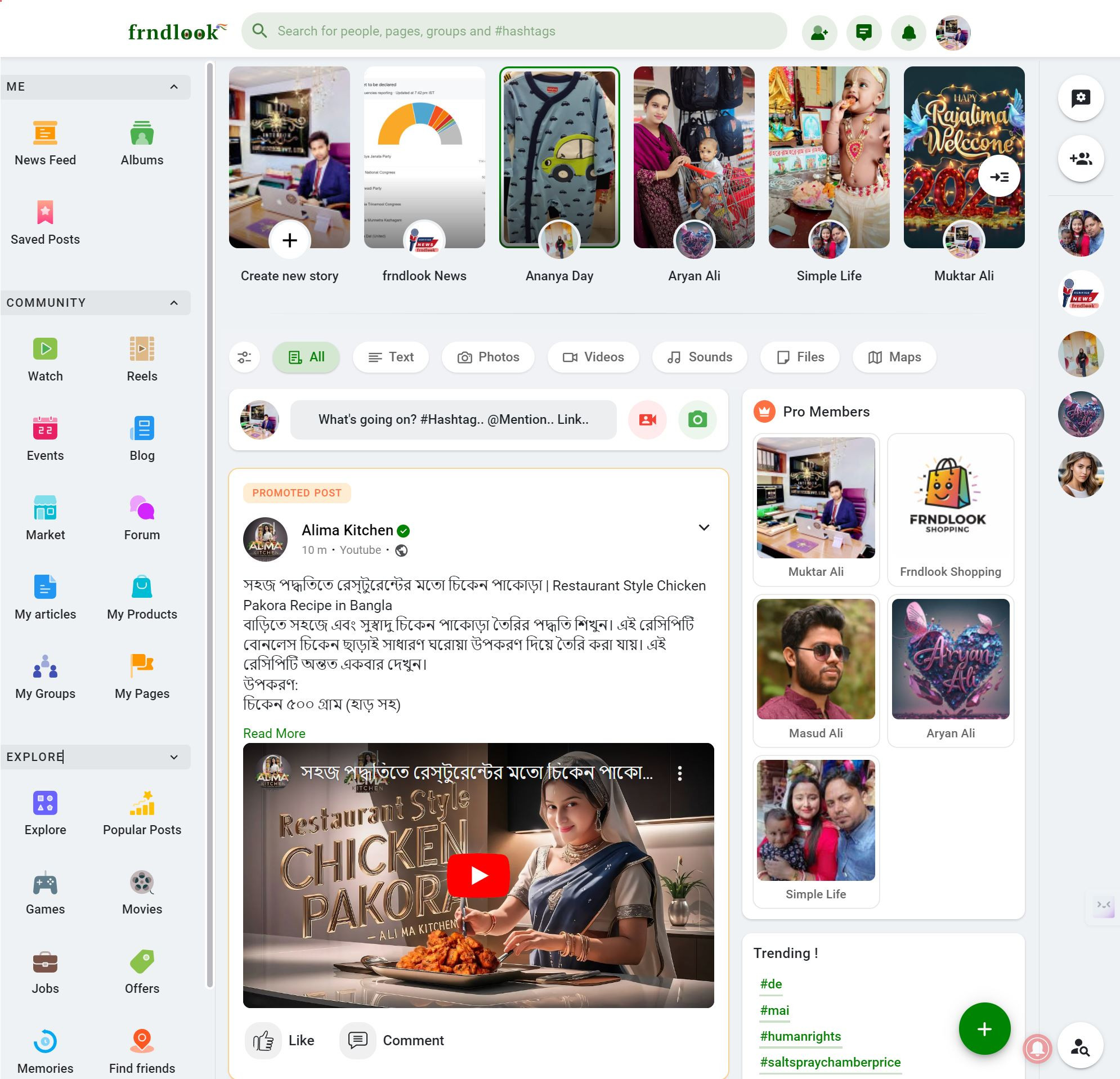This screenshot has width=1120, height=1079.
Task: Select the Photos filter tab
Action: tap(488, 357)
